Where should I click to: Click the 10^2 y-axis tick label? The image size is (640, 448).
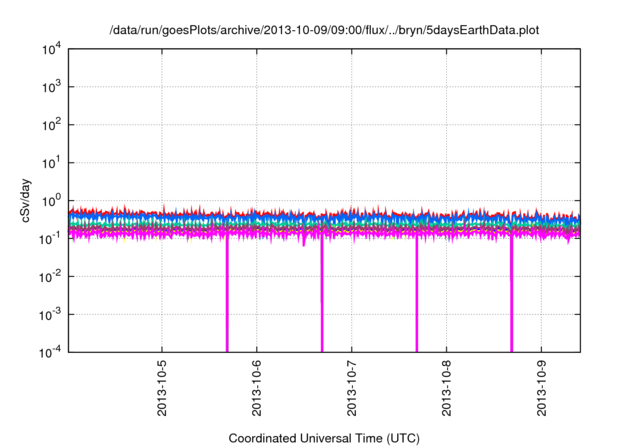point(51,125)
